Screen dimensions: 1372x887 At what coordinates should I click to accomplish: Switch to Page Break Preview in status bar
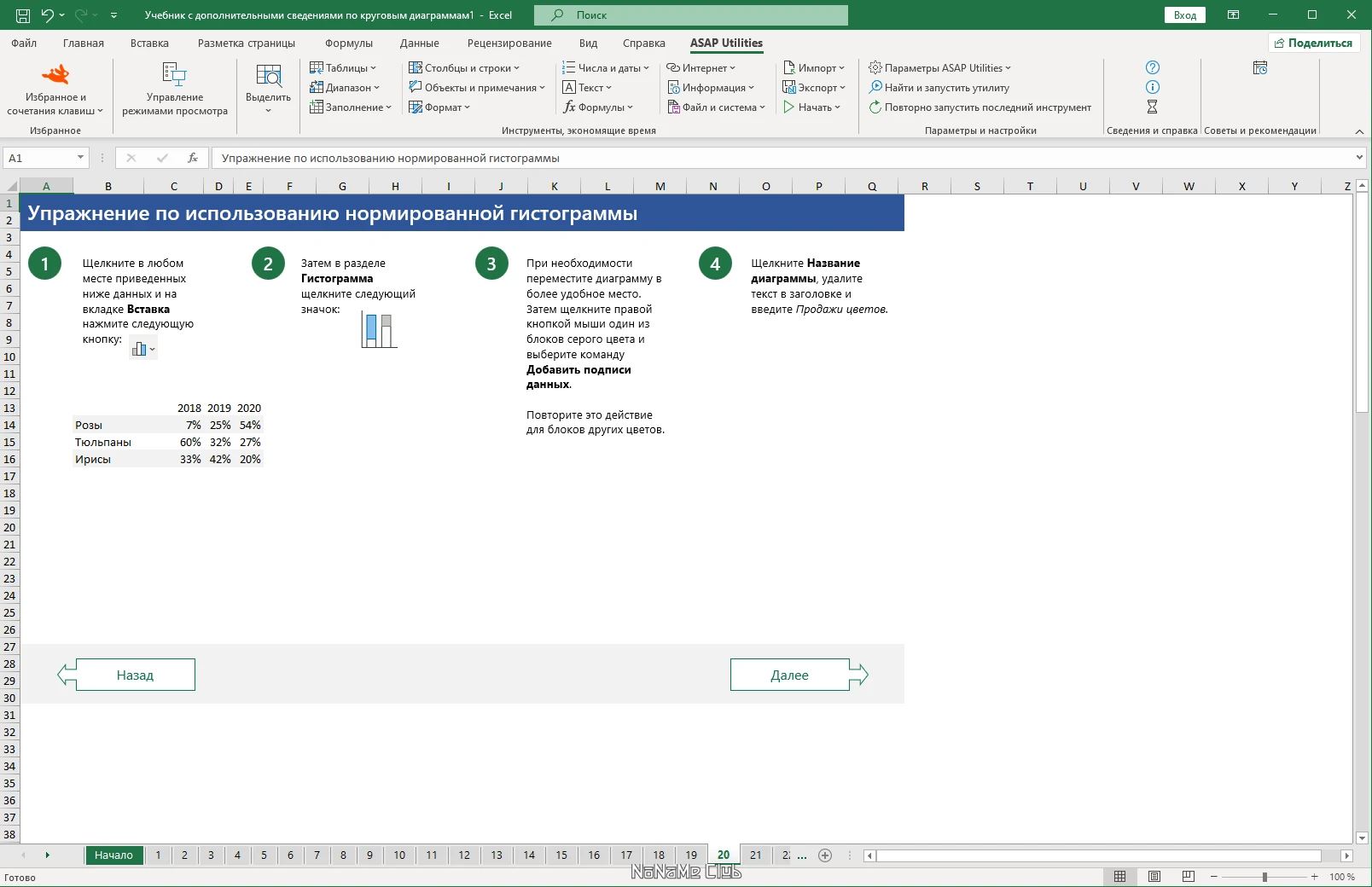coord(1189,877)
